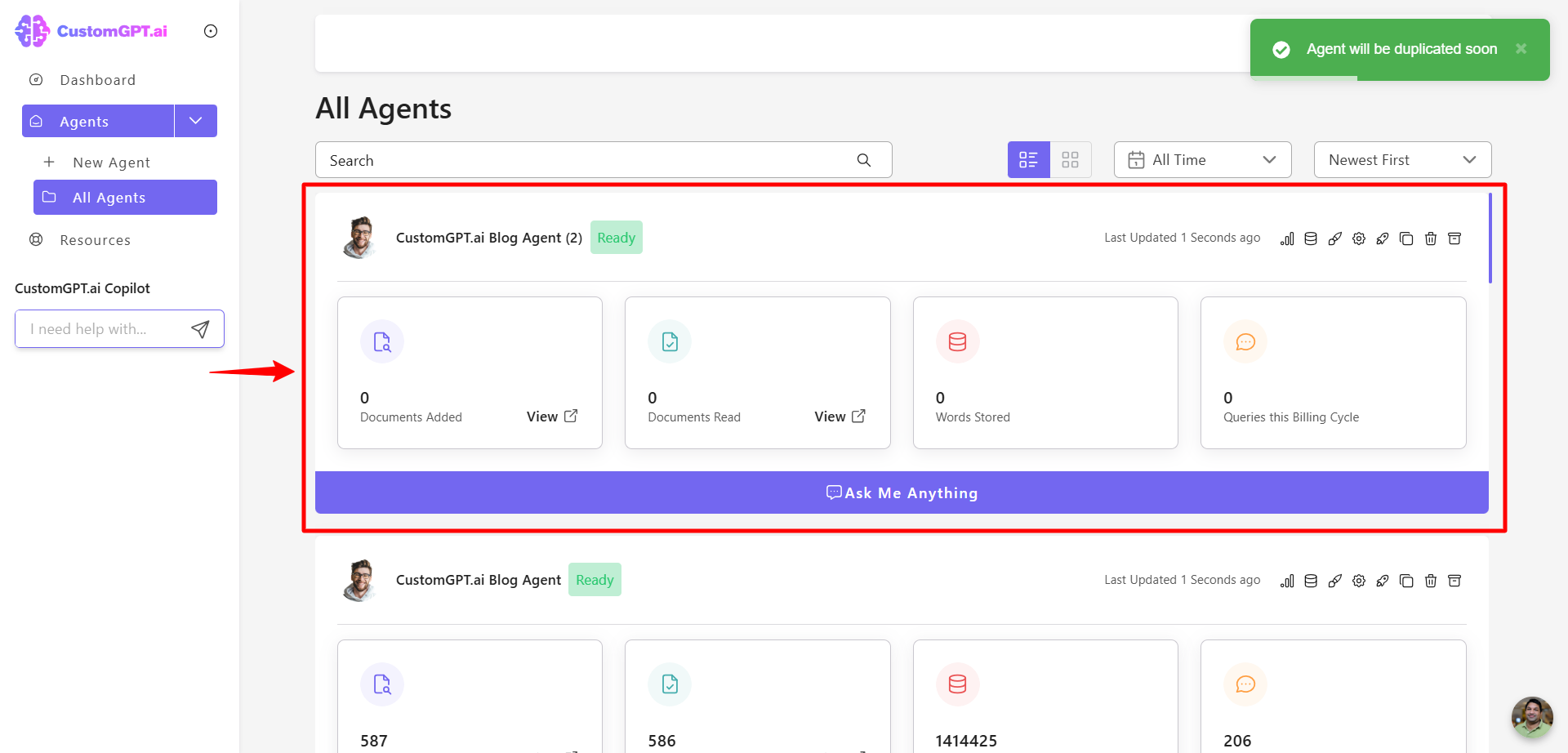Click the 586 documents read value
Viewport: 1568px width, 753px height.
(x=661, y=741)
